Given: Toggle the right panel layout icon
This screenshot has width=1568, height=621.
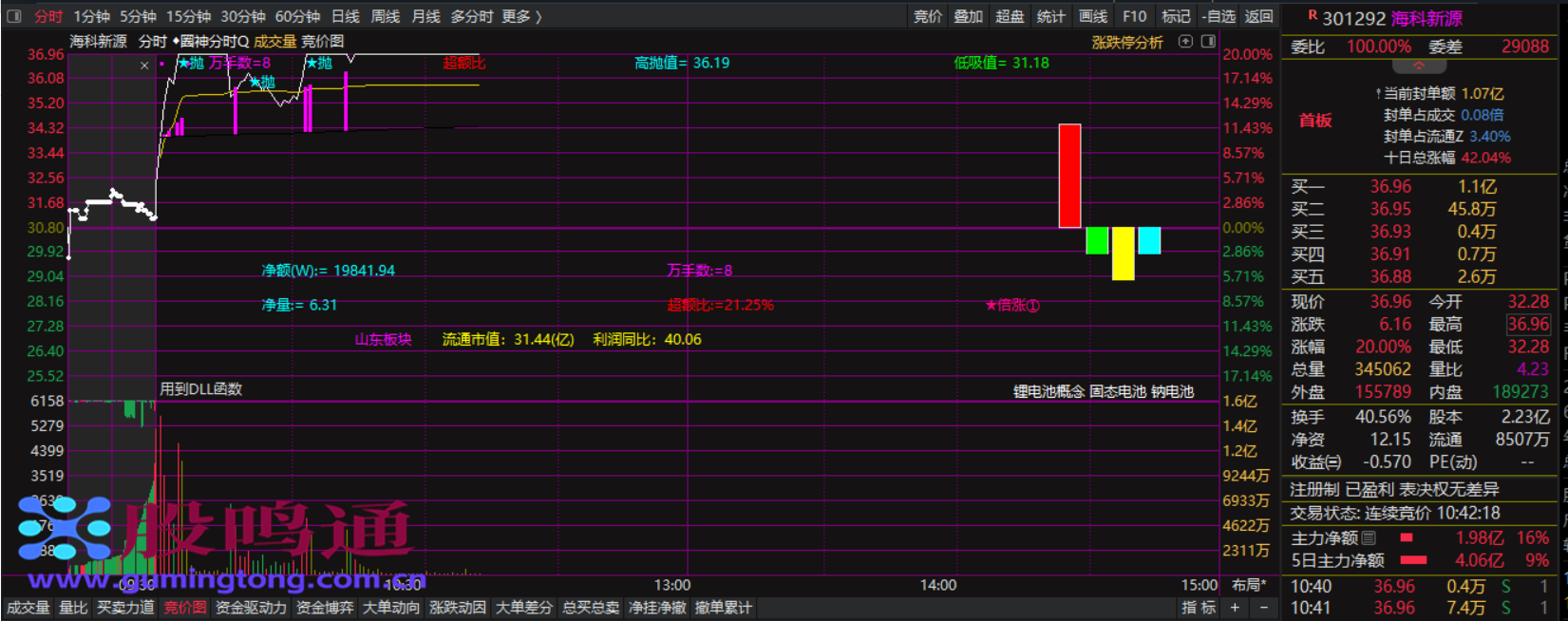Looking at the screenshot, I should [x=1208, y=42].
